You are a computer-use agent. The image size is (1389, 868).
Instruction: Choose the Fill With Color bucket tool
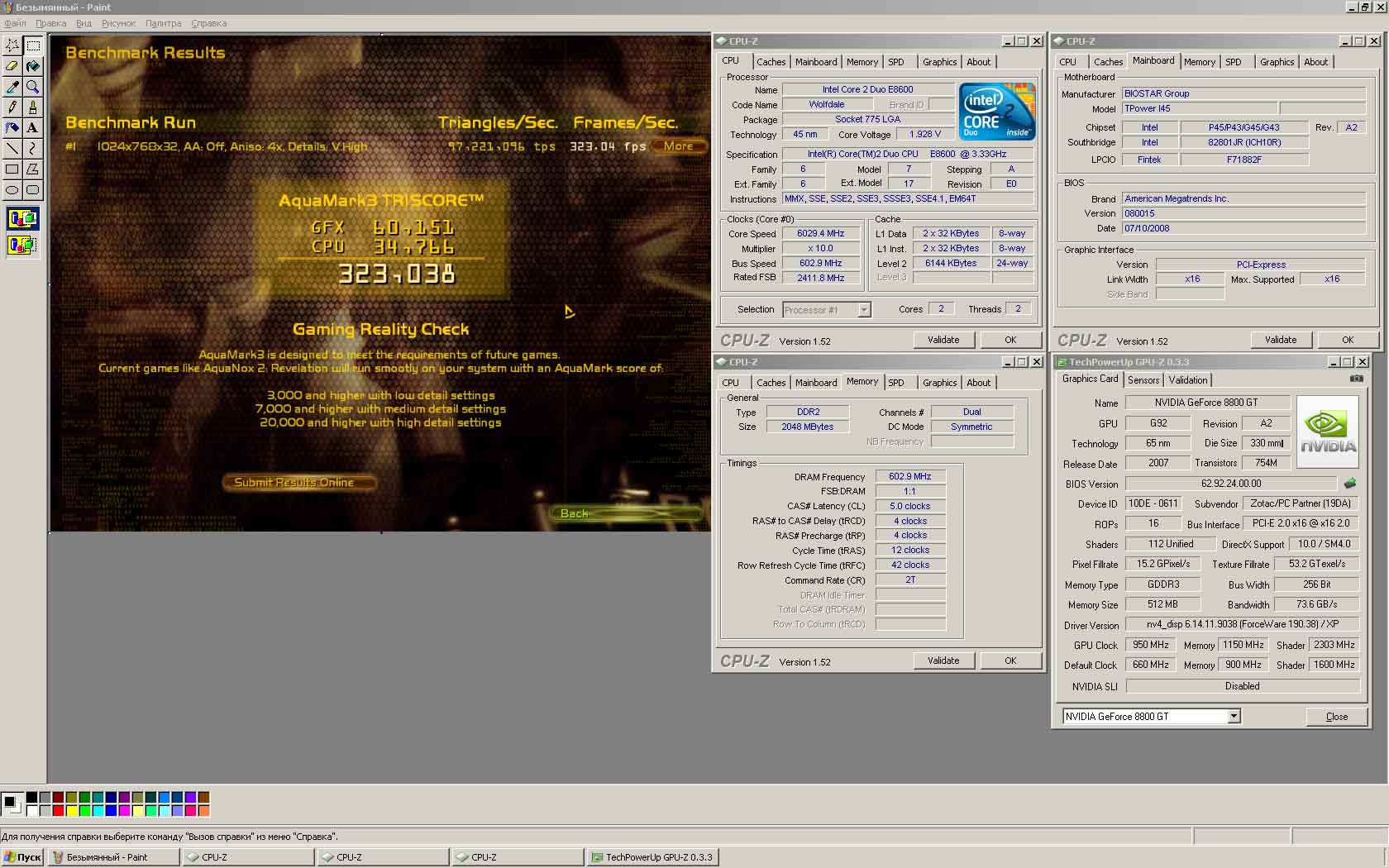point(32,65)
